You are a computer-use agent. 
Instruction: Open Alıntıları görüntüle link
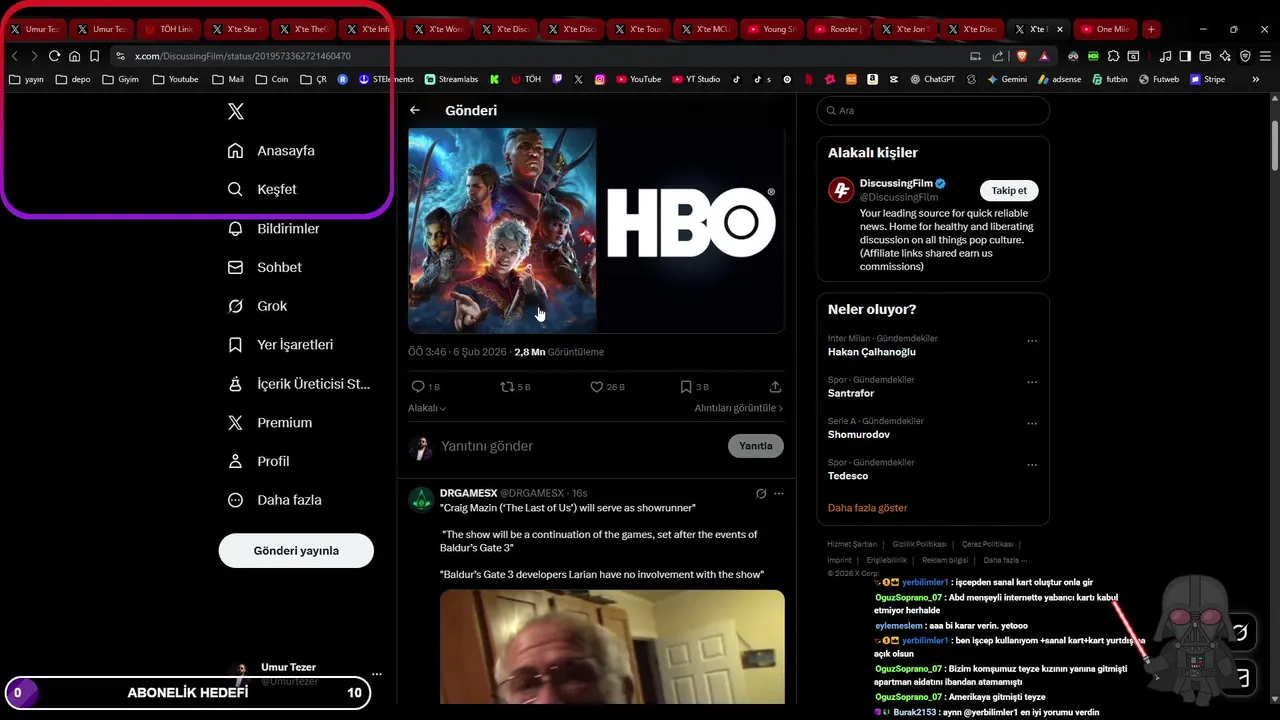coord(739,408)
